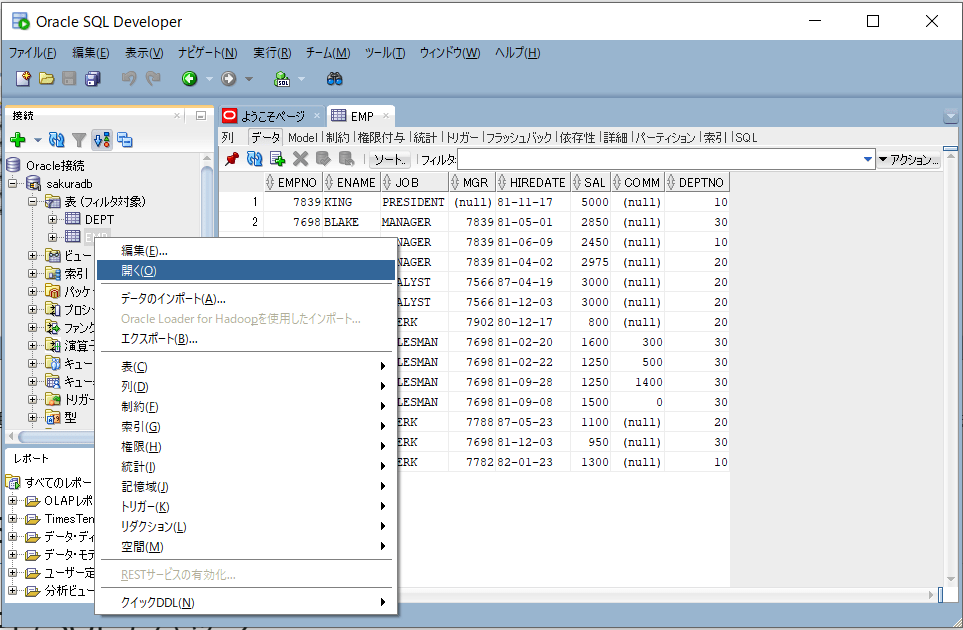The width and height of the screenshot is (963, 630).
Task: Click the green plus New Connection icon
Action: point(18,140)
